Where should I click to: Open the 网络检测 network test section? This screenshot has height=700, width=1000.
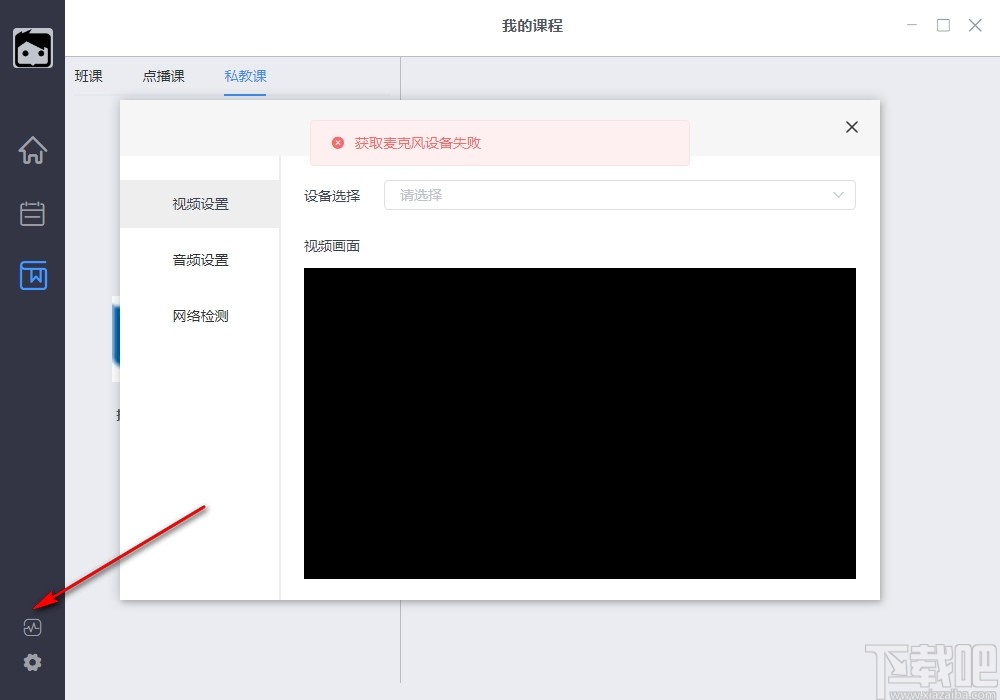(x=199, y=315)
